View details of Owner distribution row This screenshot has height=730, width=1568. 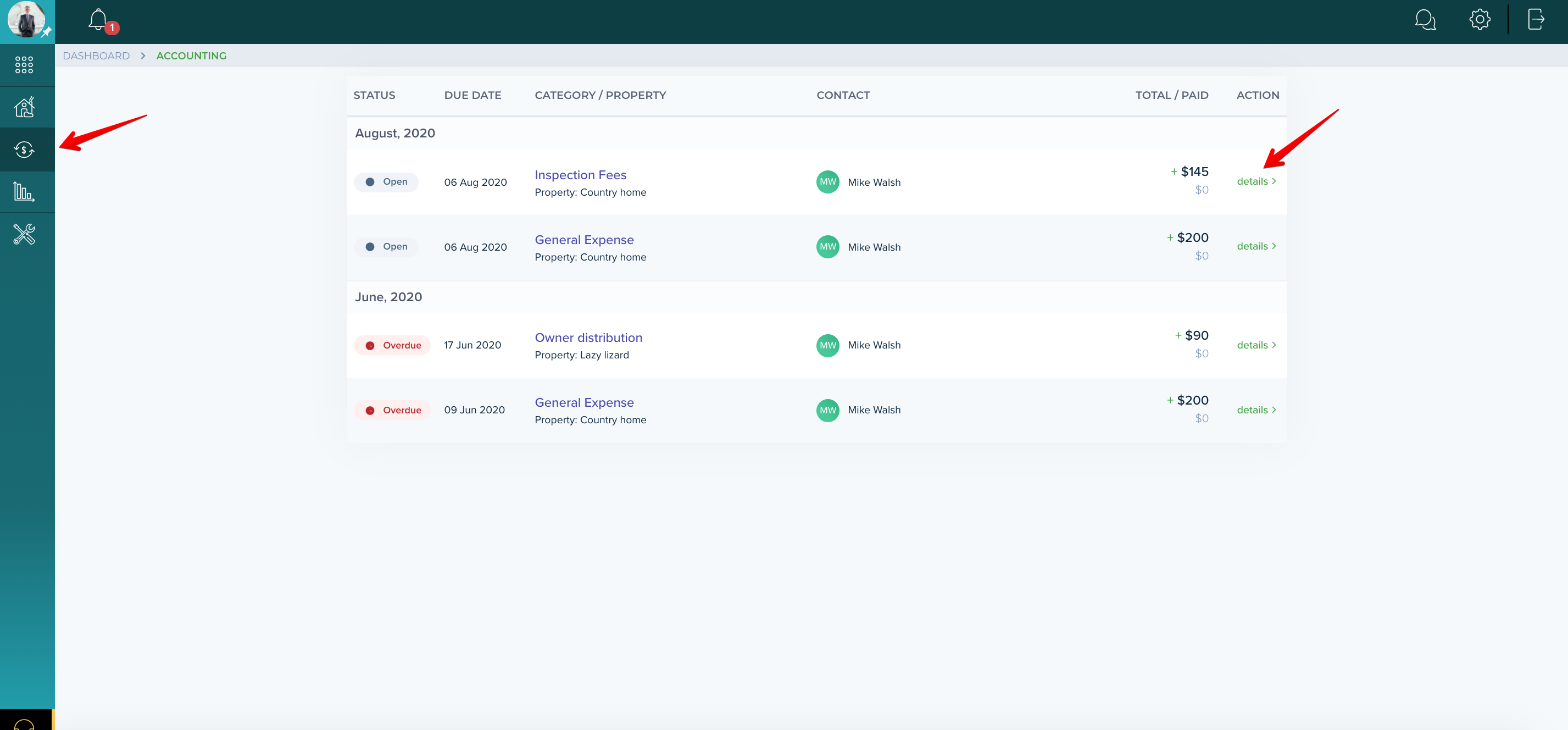(x=1256, y=345)
